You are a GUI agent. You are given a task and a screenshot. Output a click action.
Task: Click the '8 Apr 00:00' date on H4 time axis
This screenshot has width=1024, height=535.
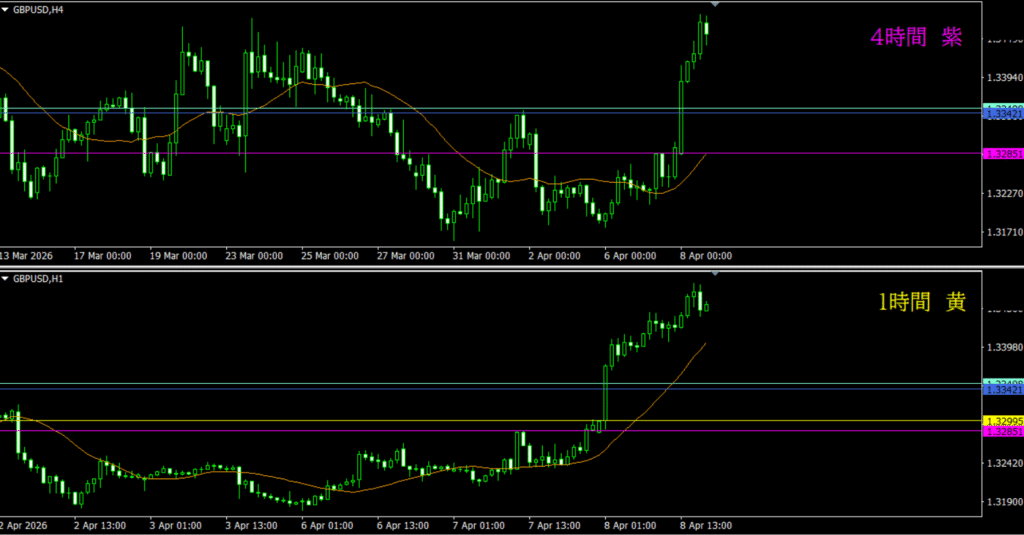[706, 256]
